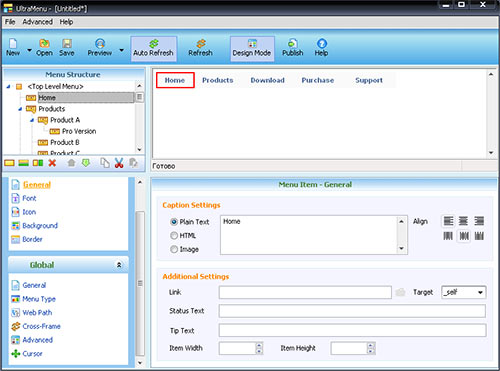
Task: Create a new menu with New icon
Action: point(13,48)
